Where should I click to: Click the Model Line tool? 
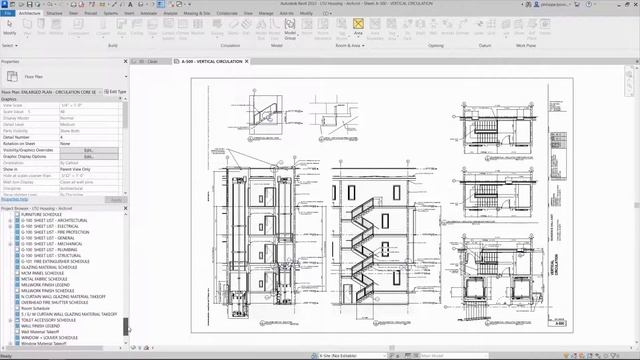pyautogui.click(x=275, y=29)
